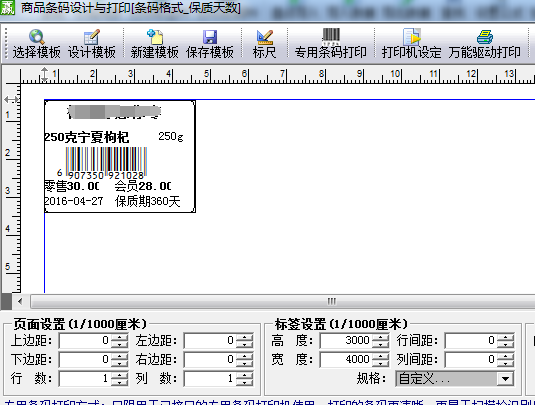This screenshot has width=535, height=405.
Task: Click the 行间距 row spacing input field
Action: [x=471, y=340]
